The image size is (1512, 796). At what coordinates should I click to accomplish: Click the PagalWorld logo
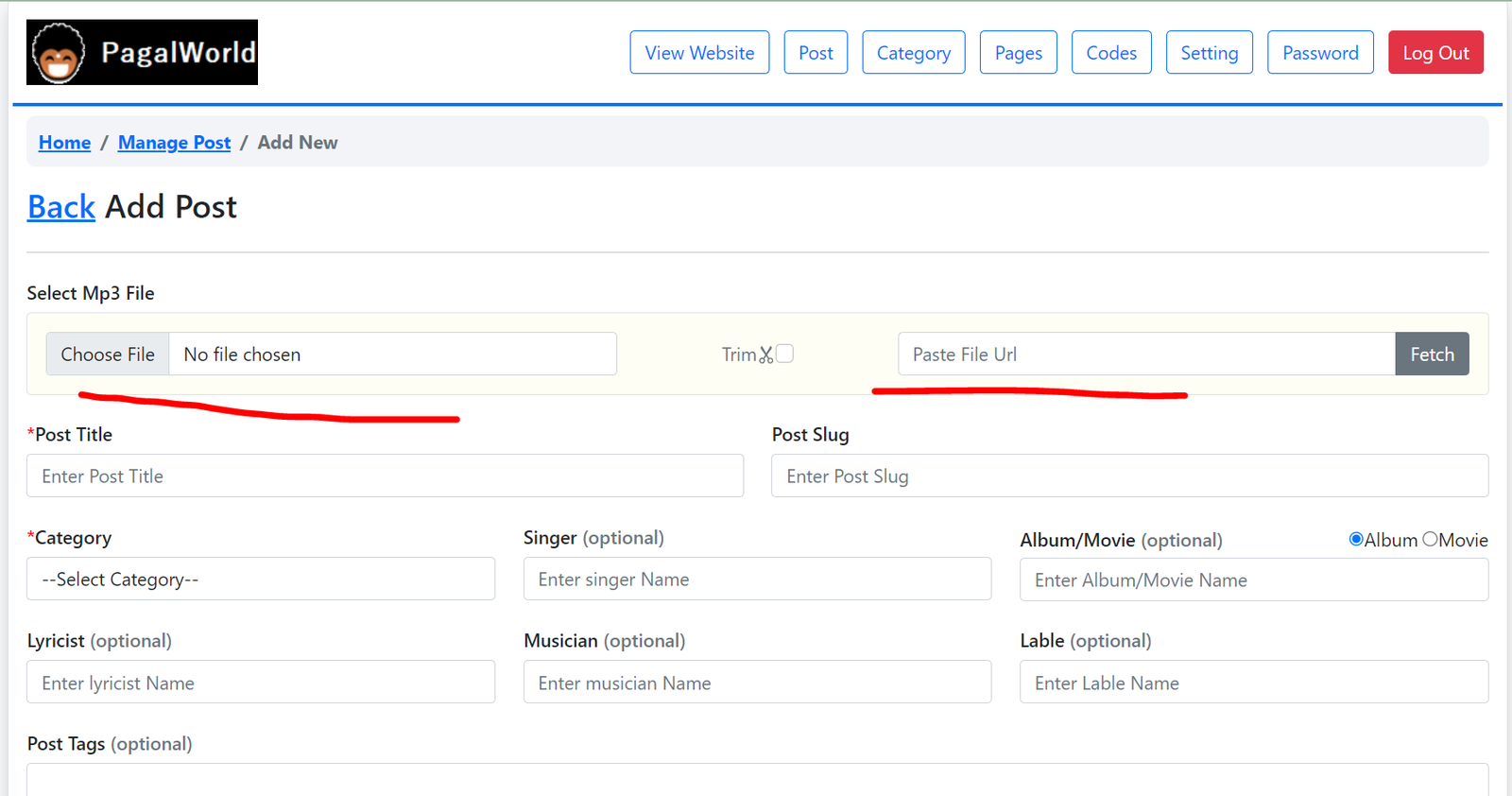142,52
